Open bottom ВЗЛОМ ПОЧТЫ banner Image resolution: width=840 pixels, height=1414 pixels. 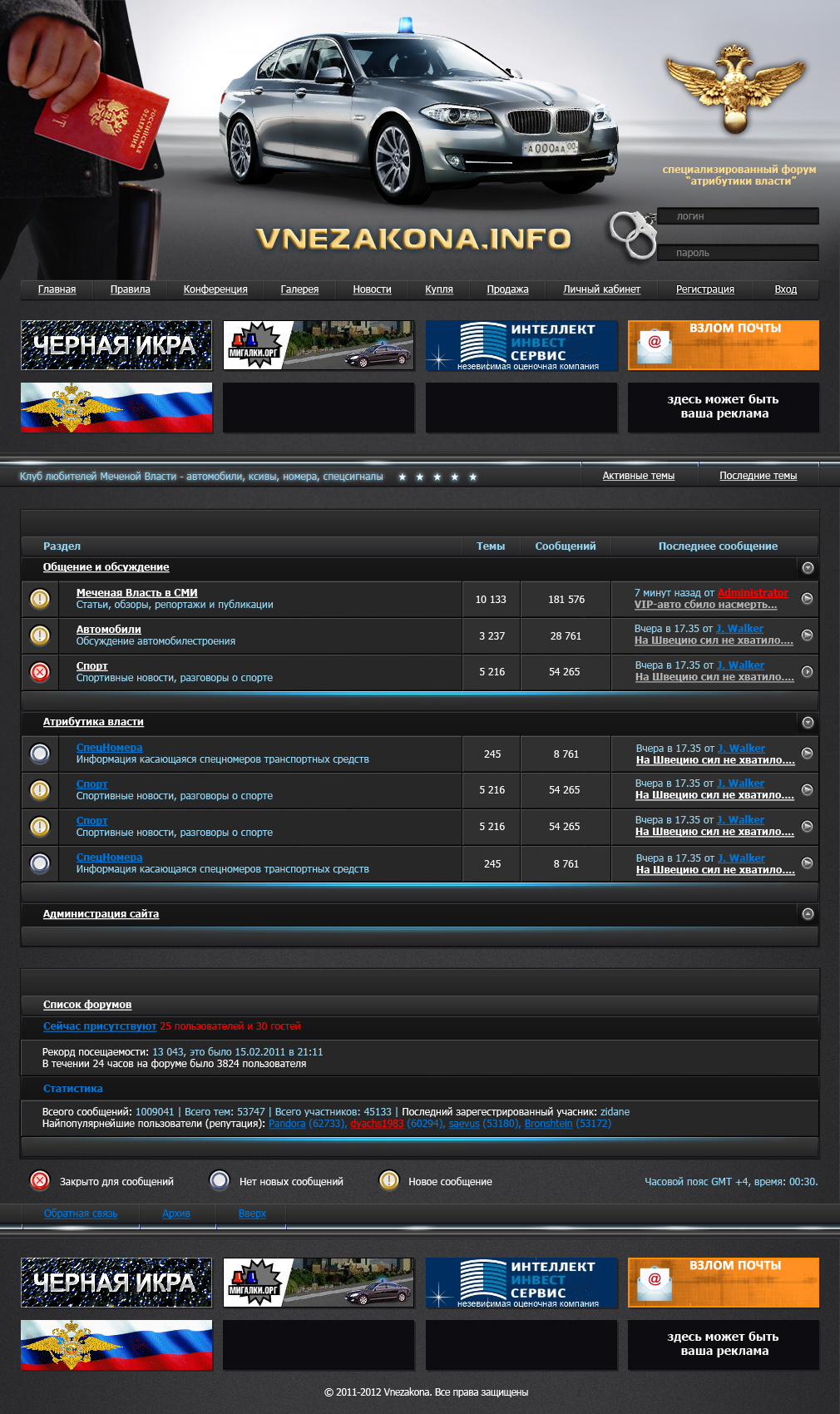point(724,1283)
